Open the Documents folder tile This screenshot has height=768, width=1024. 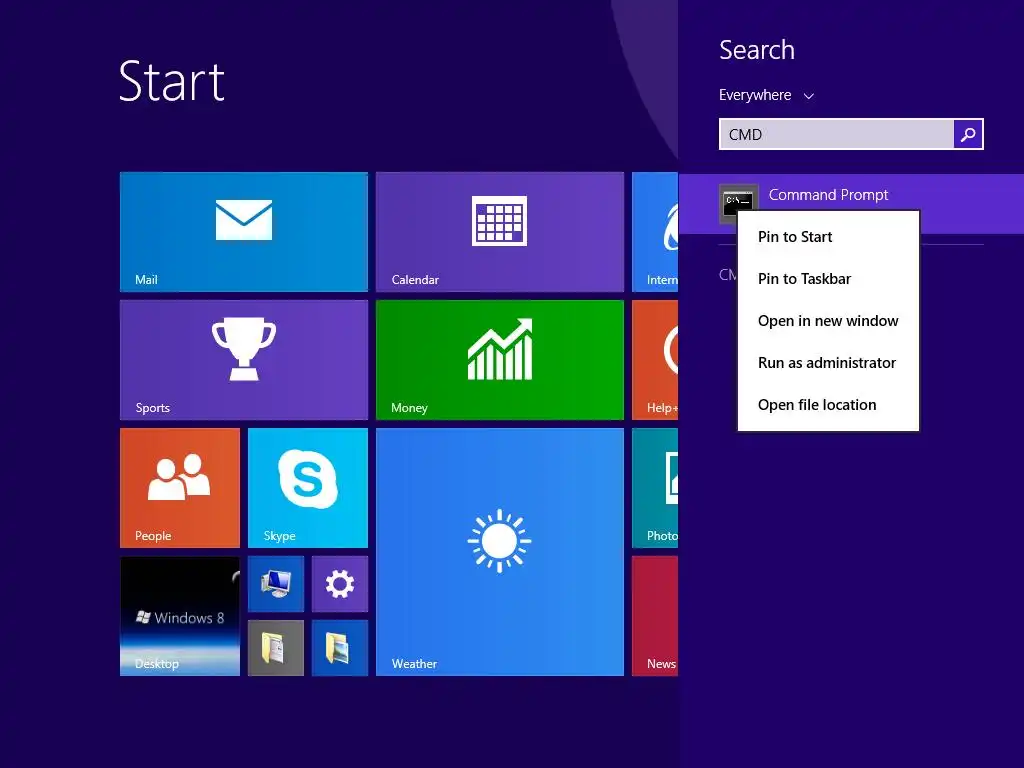[276, 648]
